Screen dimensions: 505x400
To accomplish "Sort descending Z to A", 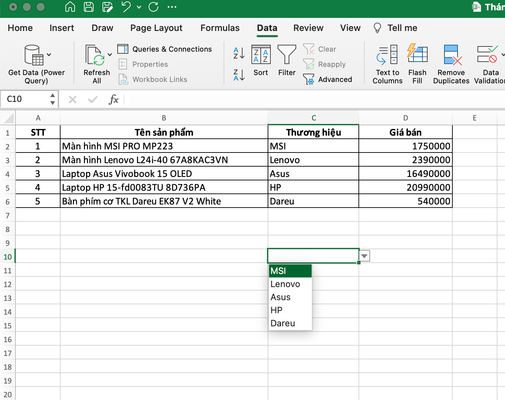I will pyautogui.click(x=239, y=75).
